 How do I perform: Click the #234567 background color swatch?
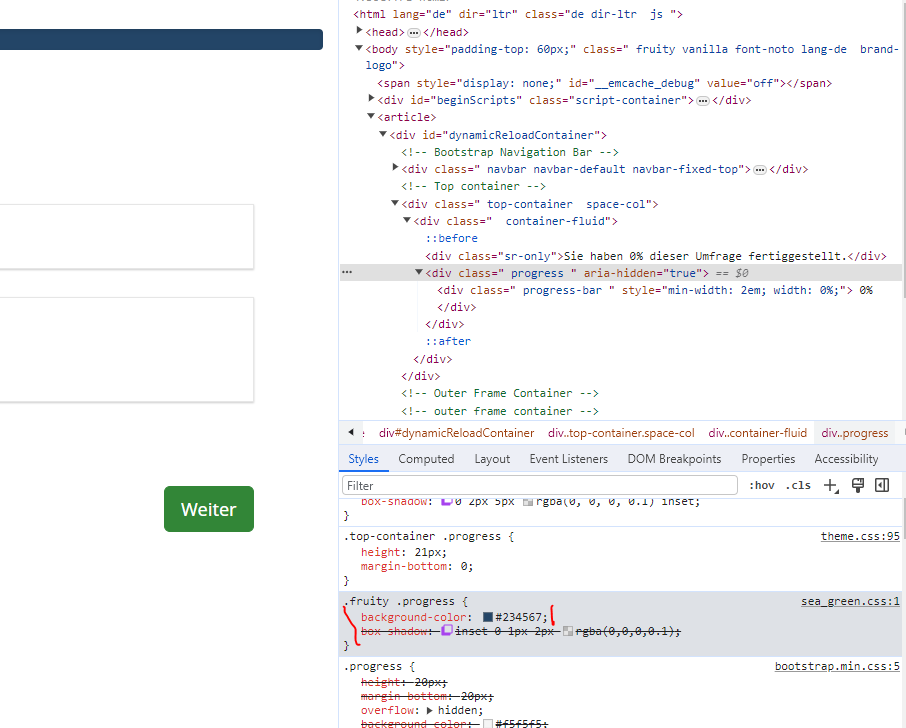point(488,618)
